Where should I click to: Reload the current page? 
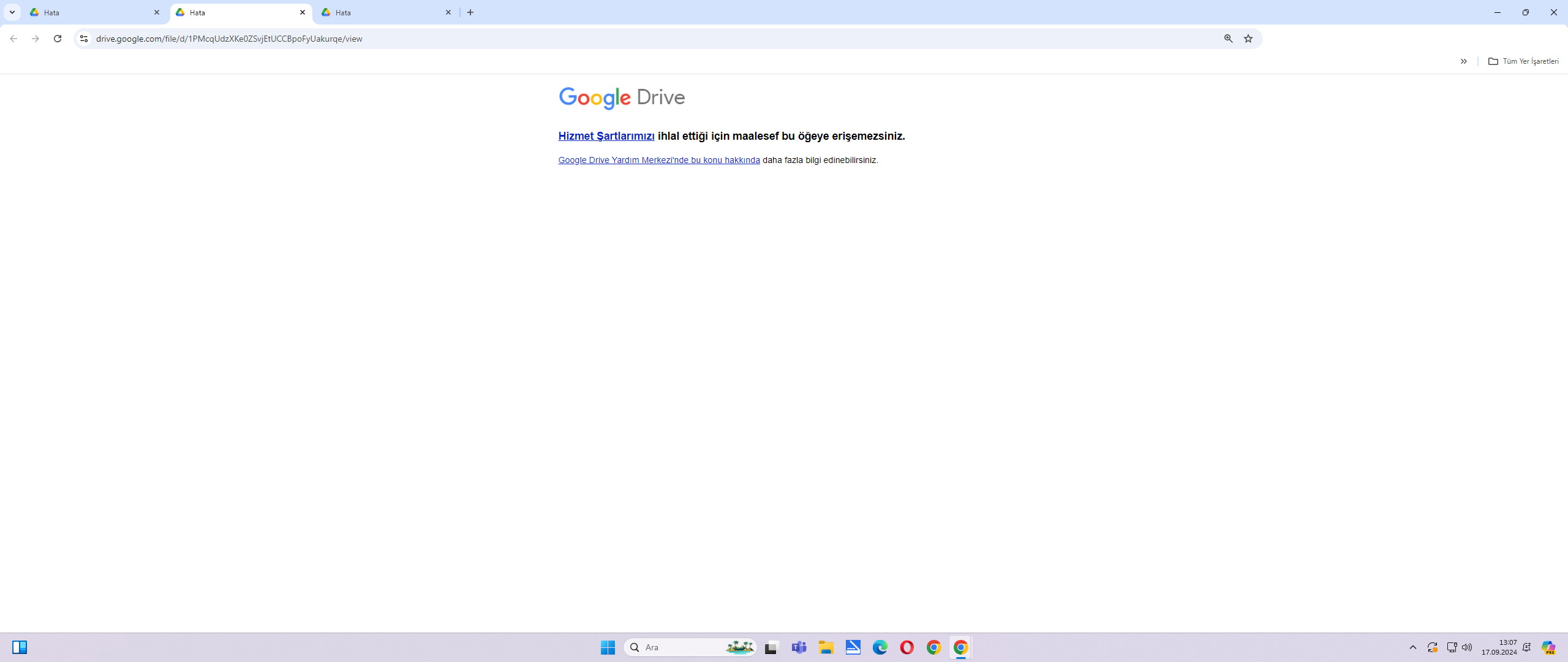click(58, 39)
